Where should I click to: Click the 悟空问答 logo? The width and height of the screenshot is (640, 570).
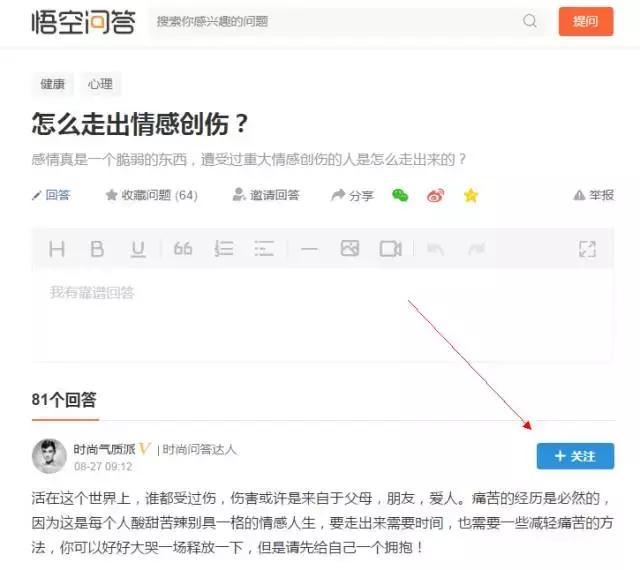pyautogui.click(x=84, y=22)
